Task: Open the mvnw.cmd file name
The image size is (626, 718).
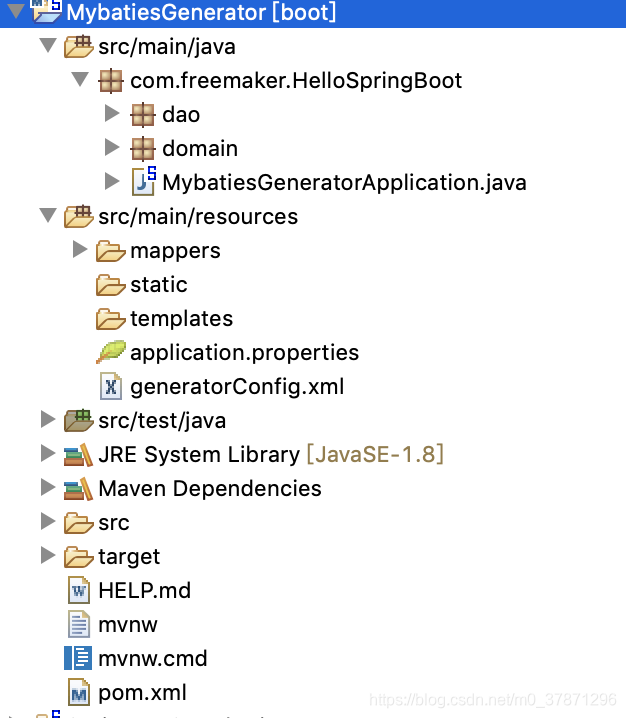Action: (x=153, y=658)
